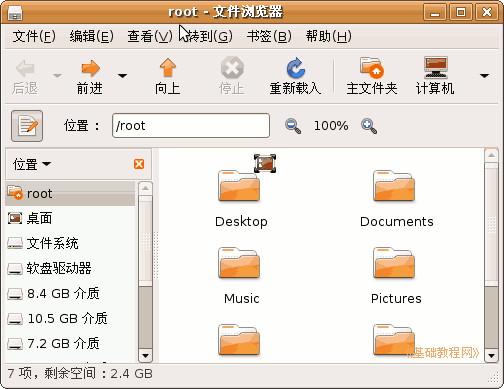Open the sidebar 位置 dropdown
The image size is (504, 389).
tap(32, 164)
